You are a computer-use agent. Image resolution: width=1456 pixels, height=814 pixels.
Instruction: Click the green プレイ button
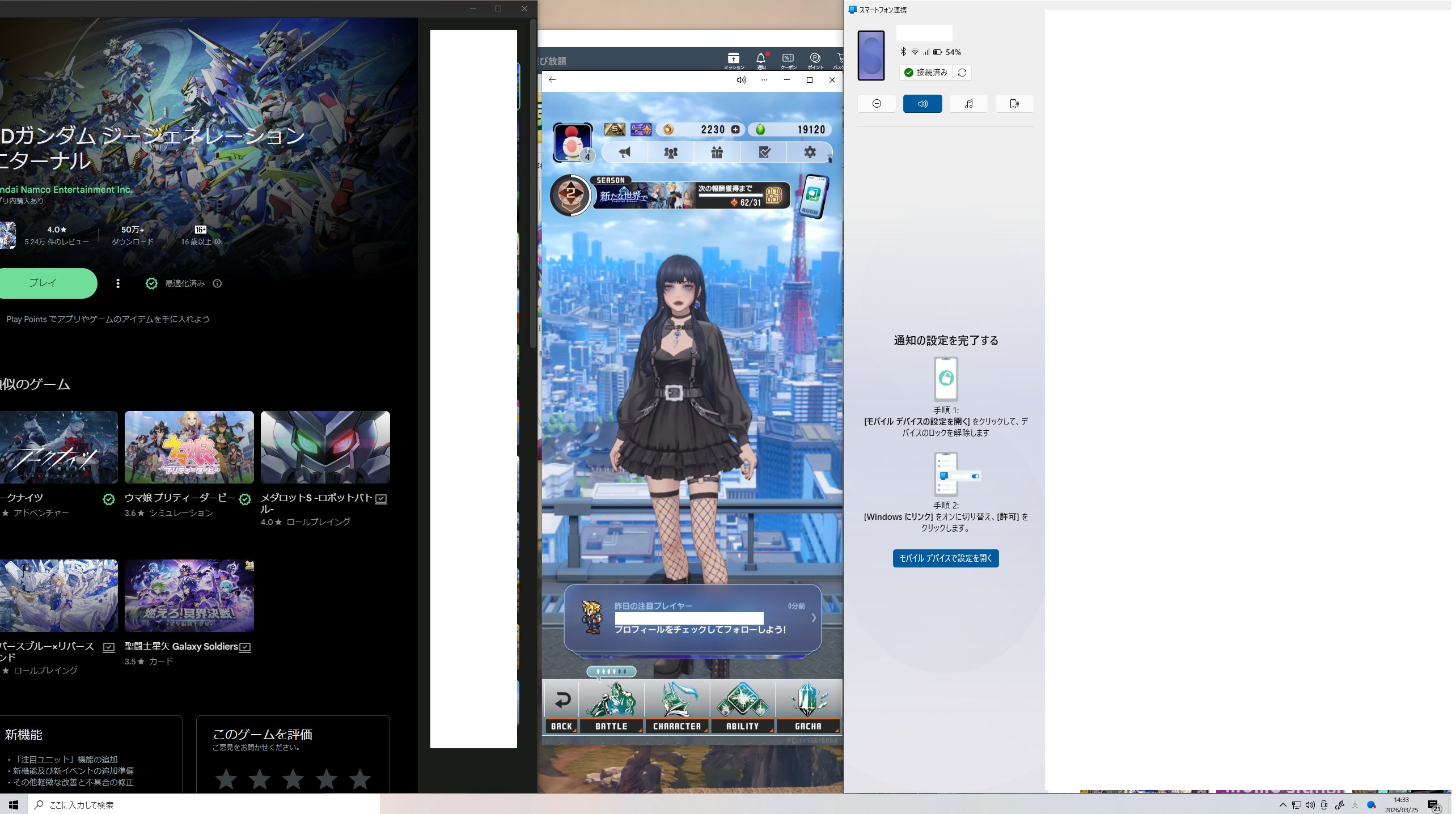[44, 283]
